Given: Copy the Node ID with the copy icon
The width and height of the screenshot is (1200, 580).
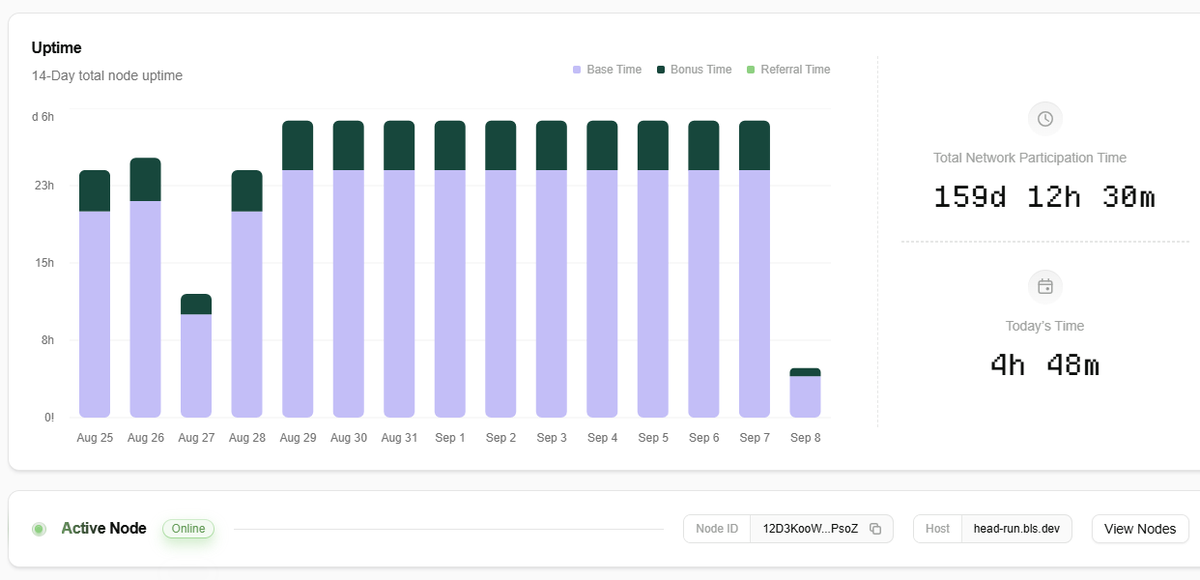Looking at the screenshot, I should [x=875, y=529].
